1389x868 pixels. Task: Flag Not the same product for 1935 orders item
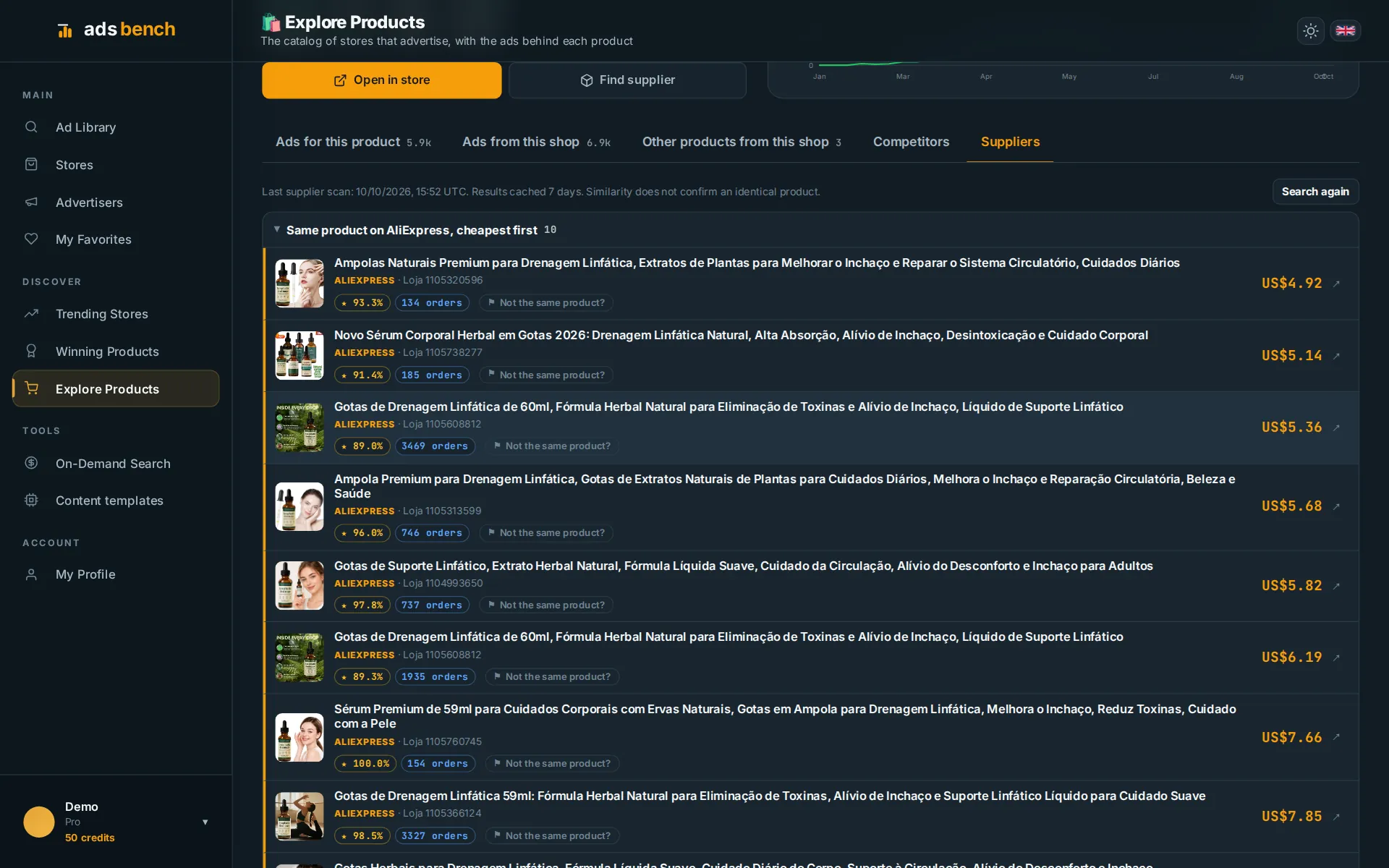click(x=551, y=676)
